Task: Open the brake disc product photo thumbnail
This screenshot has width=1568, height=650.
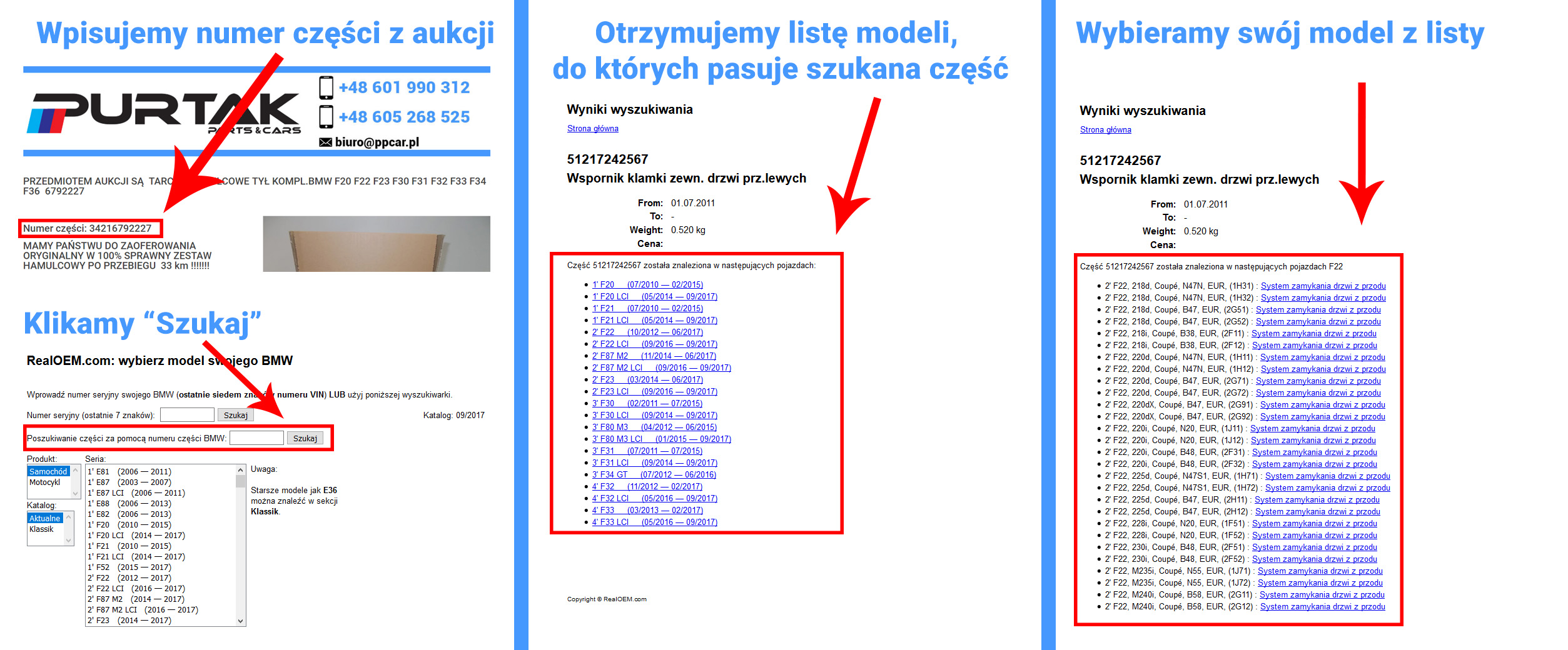Action: pyautogui.click(x=377, y=244)
